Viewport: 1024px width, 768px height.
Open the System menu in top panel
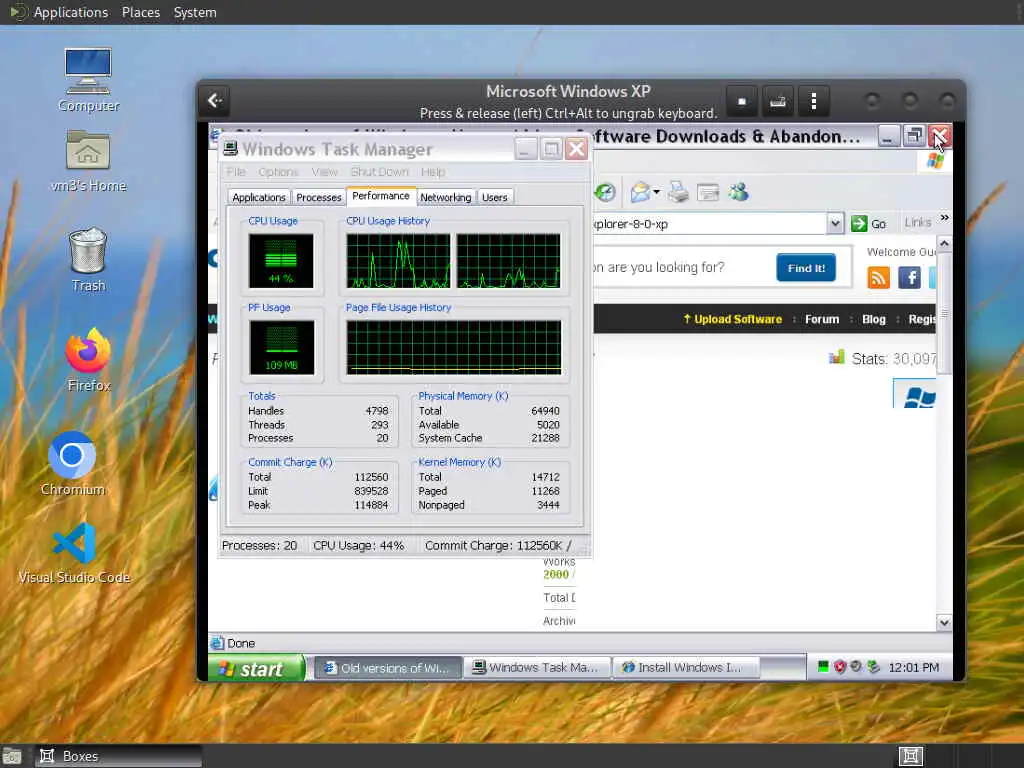coord(195,12)
